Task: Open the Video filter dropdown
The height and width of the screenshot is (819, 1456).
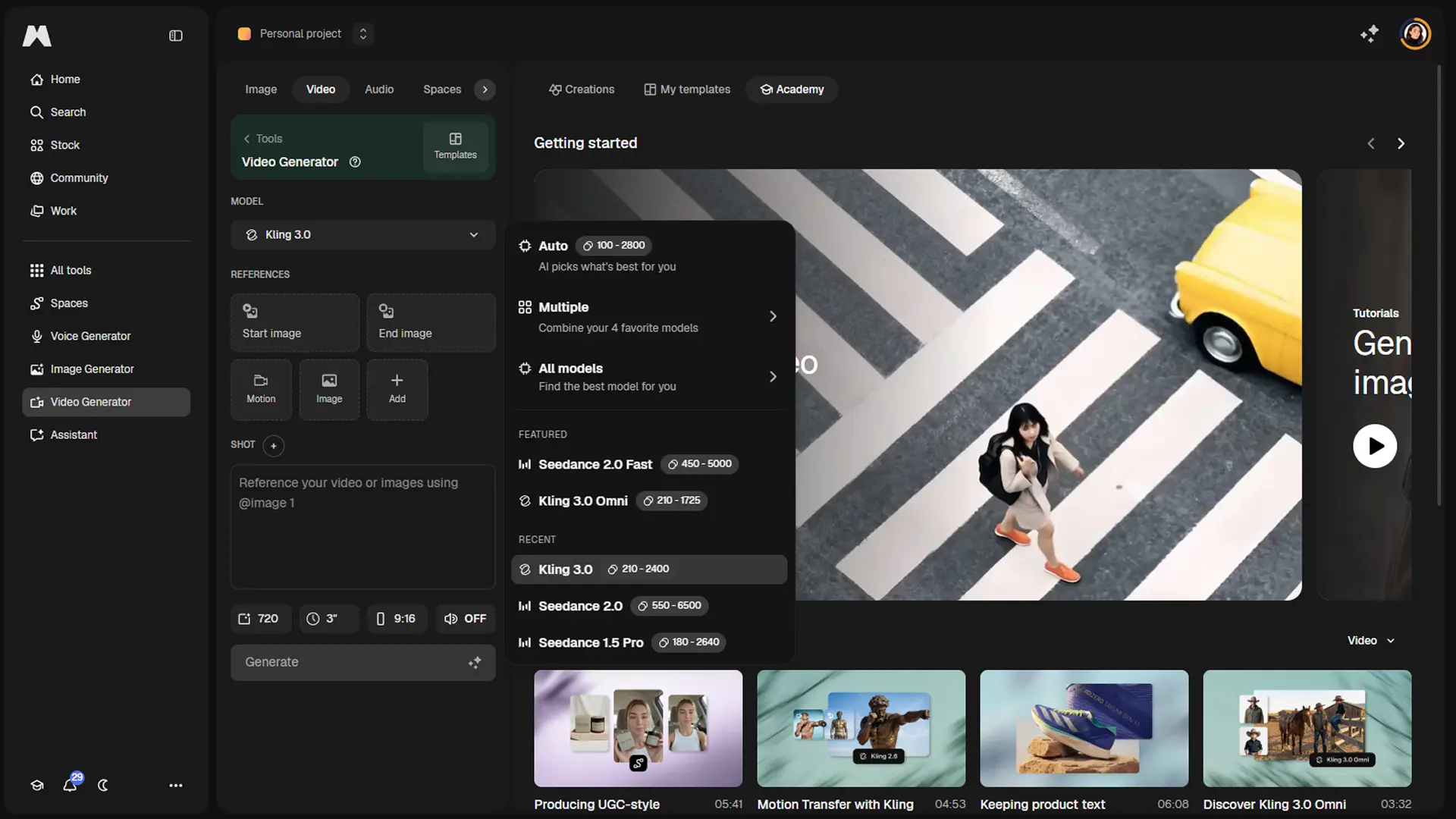Action: [1371, 641]
